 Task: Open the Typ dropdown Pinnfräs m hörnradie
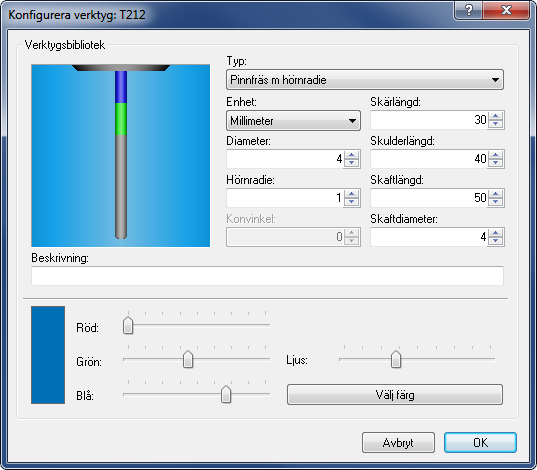point(365,80)
